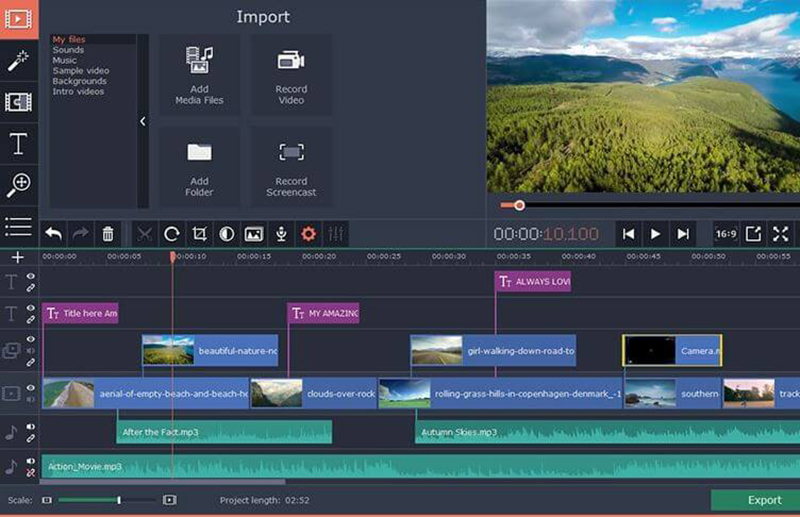Open clip properties gear icon
The width and height of the screenshot is (800, 517).
pos(309,234)
